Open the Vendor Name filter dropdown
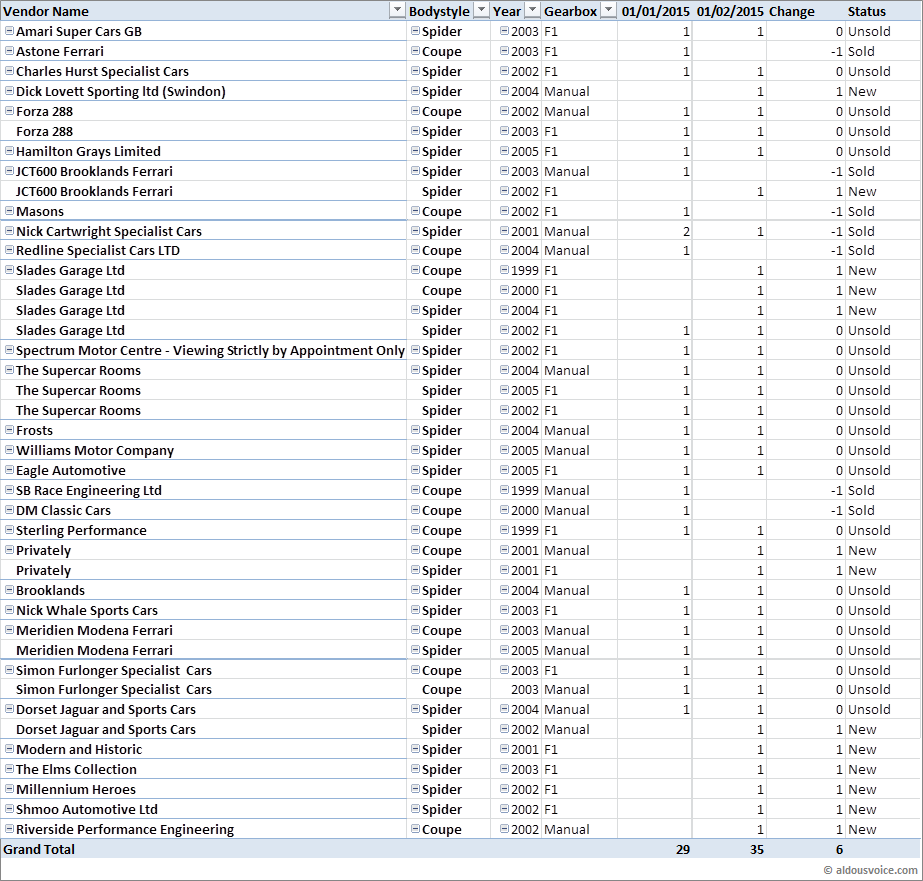 click(x=395, y=11)
